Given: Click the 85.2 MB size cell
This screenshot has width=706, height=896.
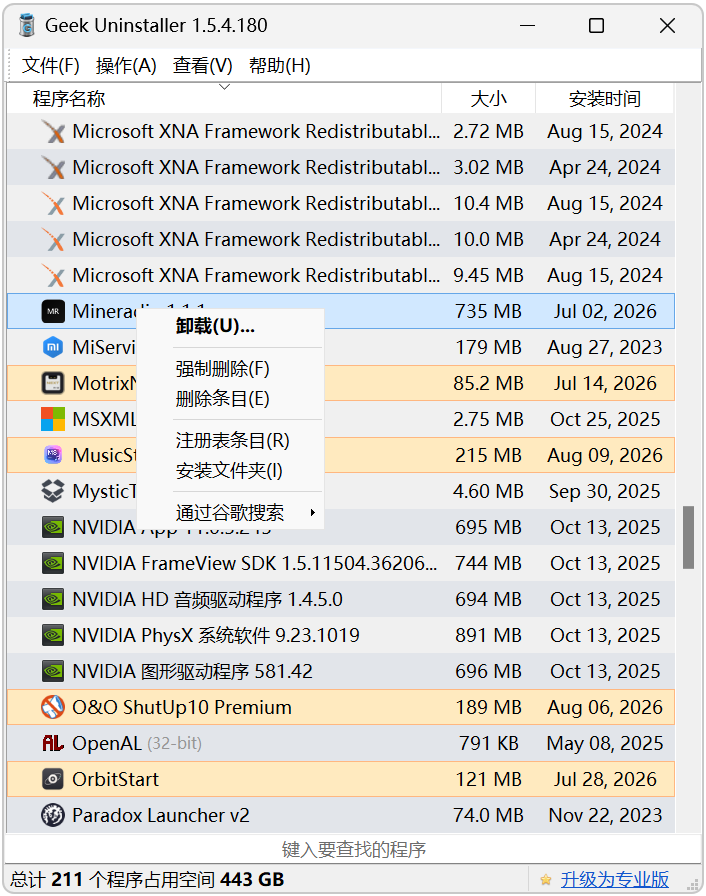Looking at the screenshot, I should click(488, 383).
